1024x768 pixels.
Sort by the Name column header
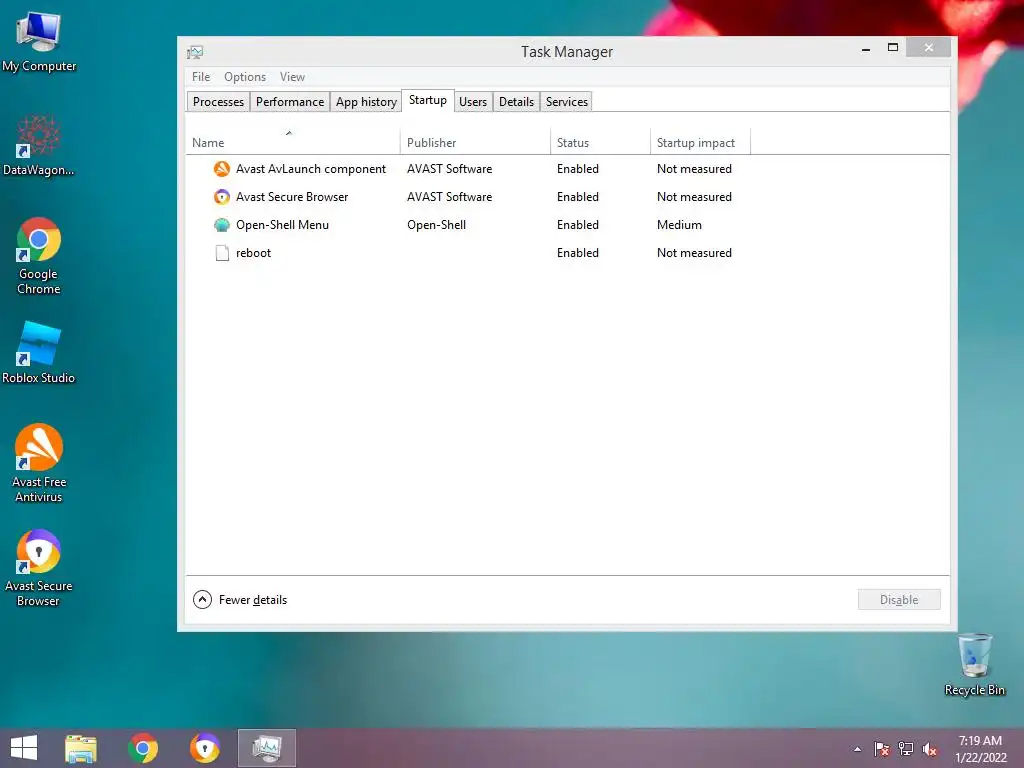coord(293,142)
